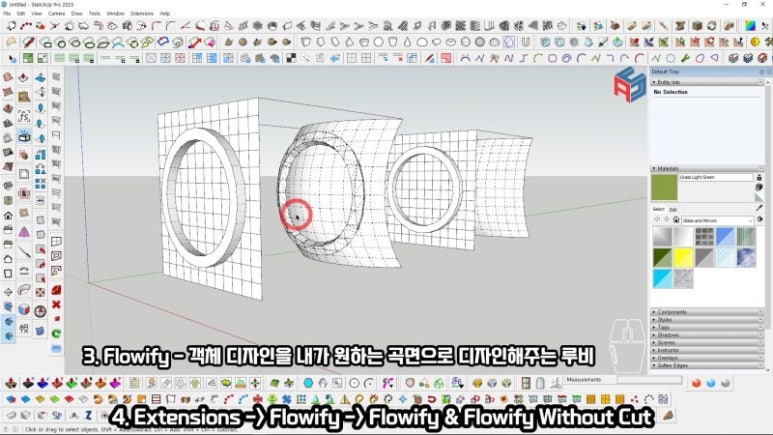Select the cyan blue material swatch
773x435 pixels.
662,279
